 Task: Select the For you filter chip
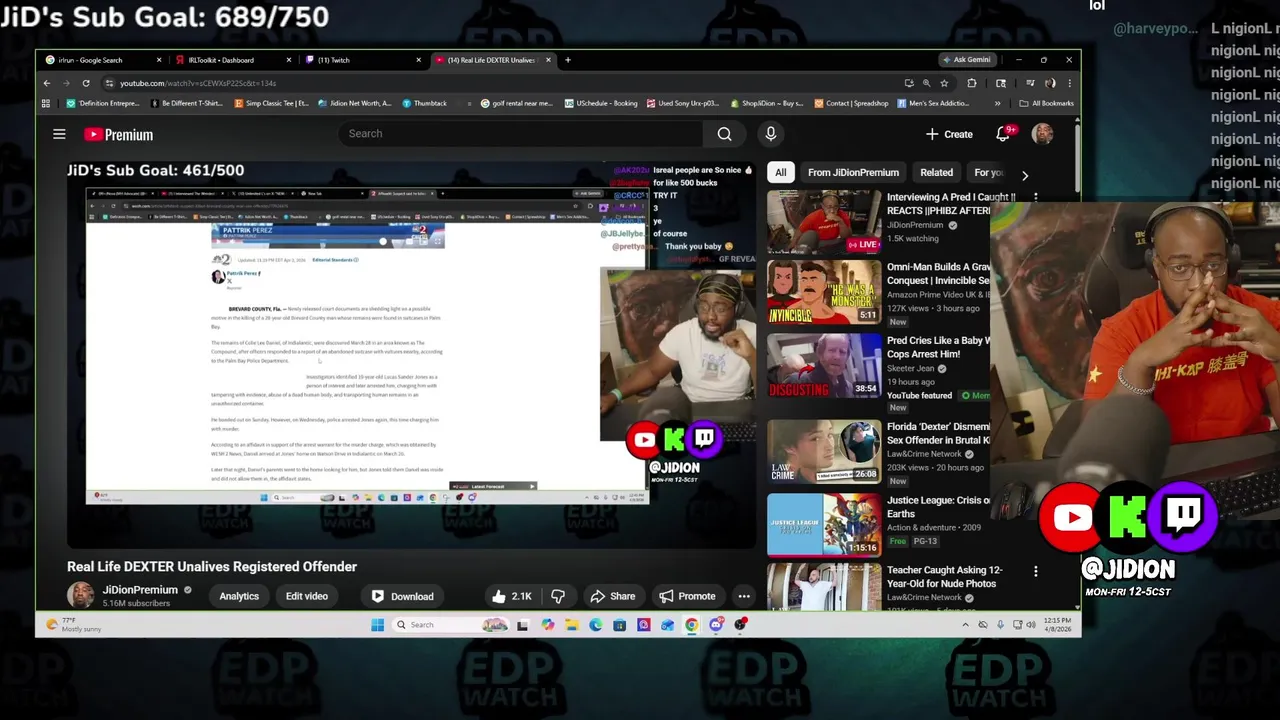tap(988, 172)
